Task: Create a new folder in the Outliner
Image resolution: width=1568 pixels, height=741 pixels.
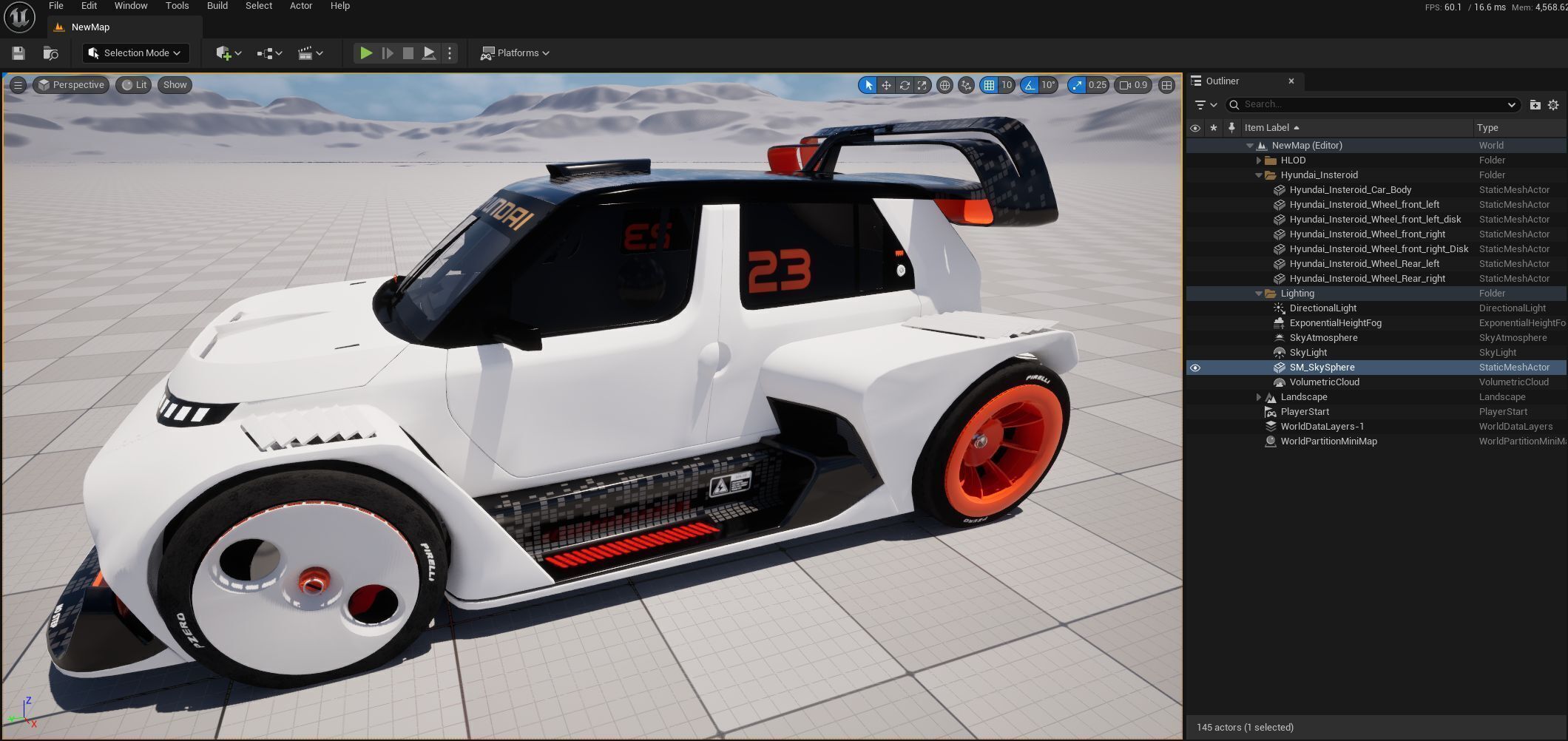Action: (1535, 105)
